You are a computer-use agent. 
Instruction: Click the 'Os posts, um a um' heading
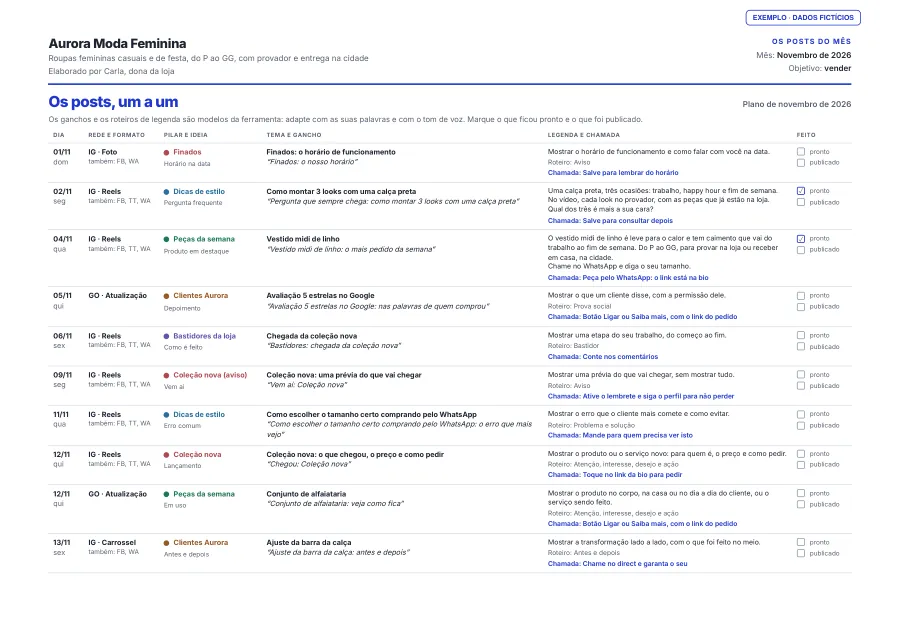[x=113, y=102]
